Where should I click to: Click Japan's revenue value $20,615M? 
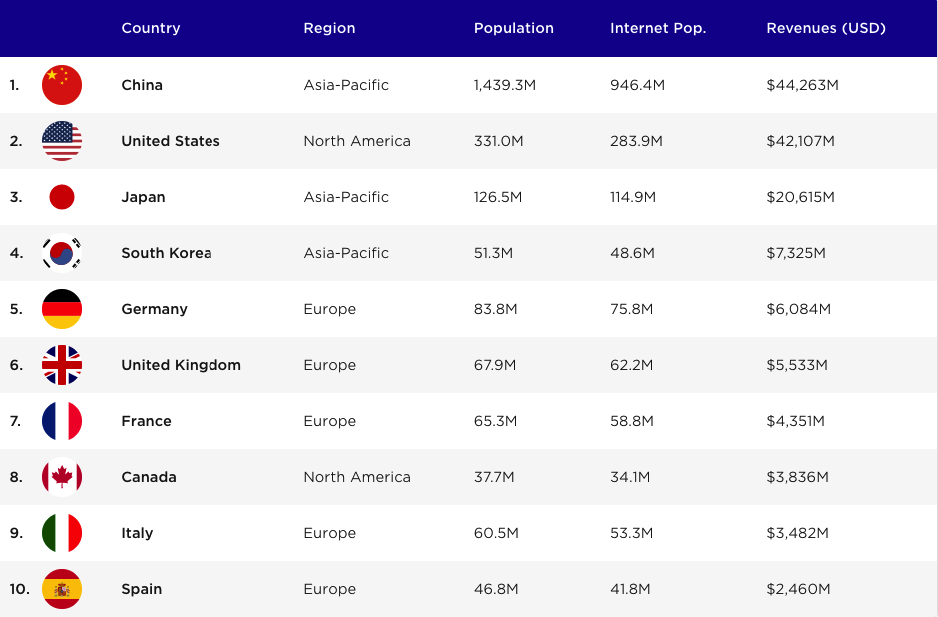(800, 197)
